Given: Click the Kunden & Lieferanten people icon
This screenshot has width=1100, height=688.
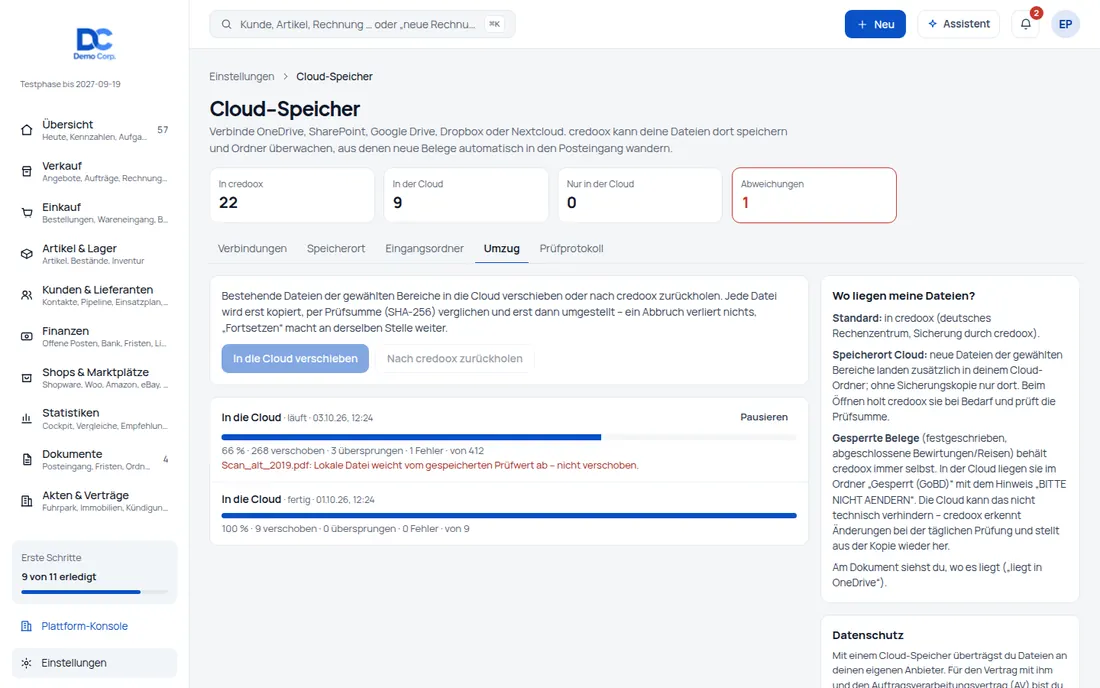Looking at the screenshot, I should pos(27,295).
